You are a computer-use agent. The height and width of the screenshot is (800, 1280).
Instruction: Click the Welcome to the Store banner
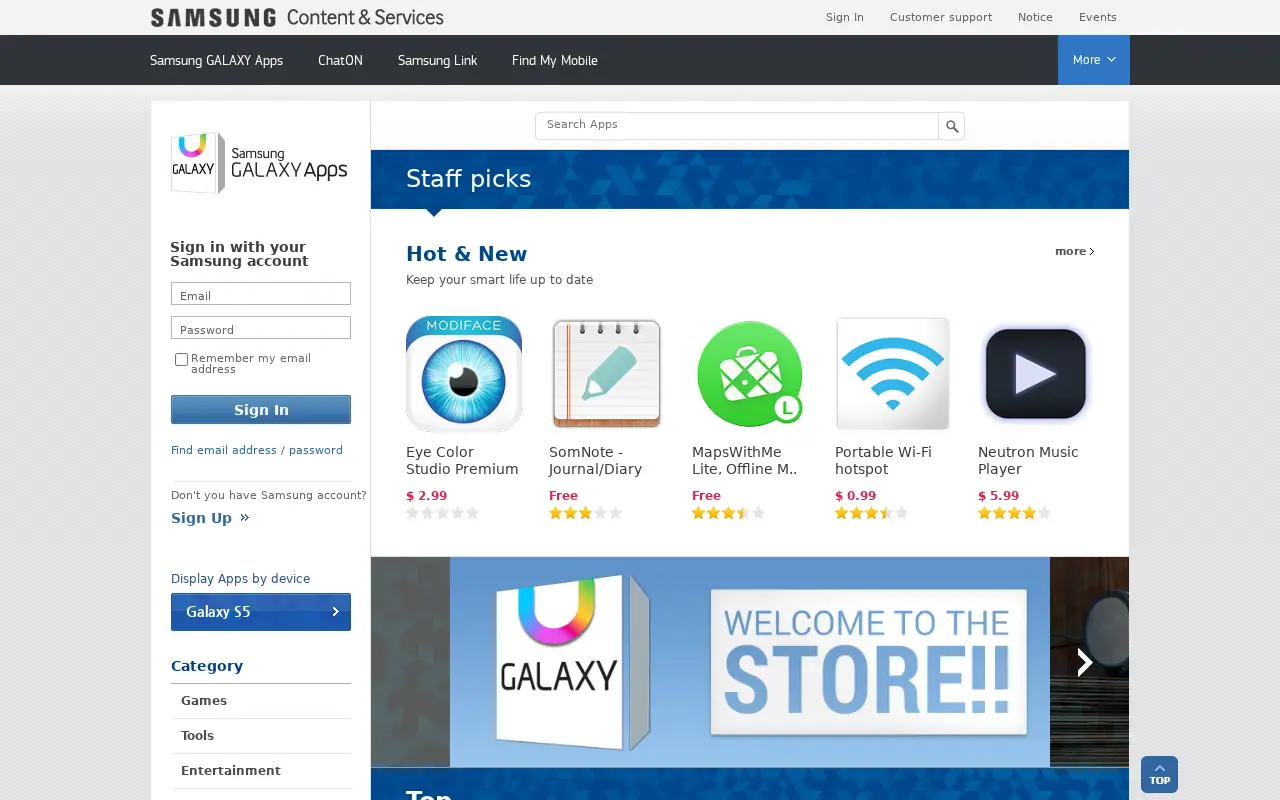click(750, 662)
